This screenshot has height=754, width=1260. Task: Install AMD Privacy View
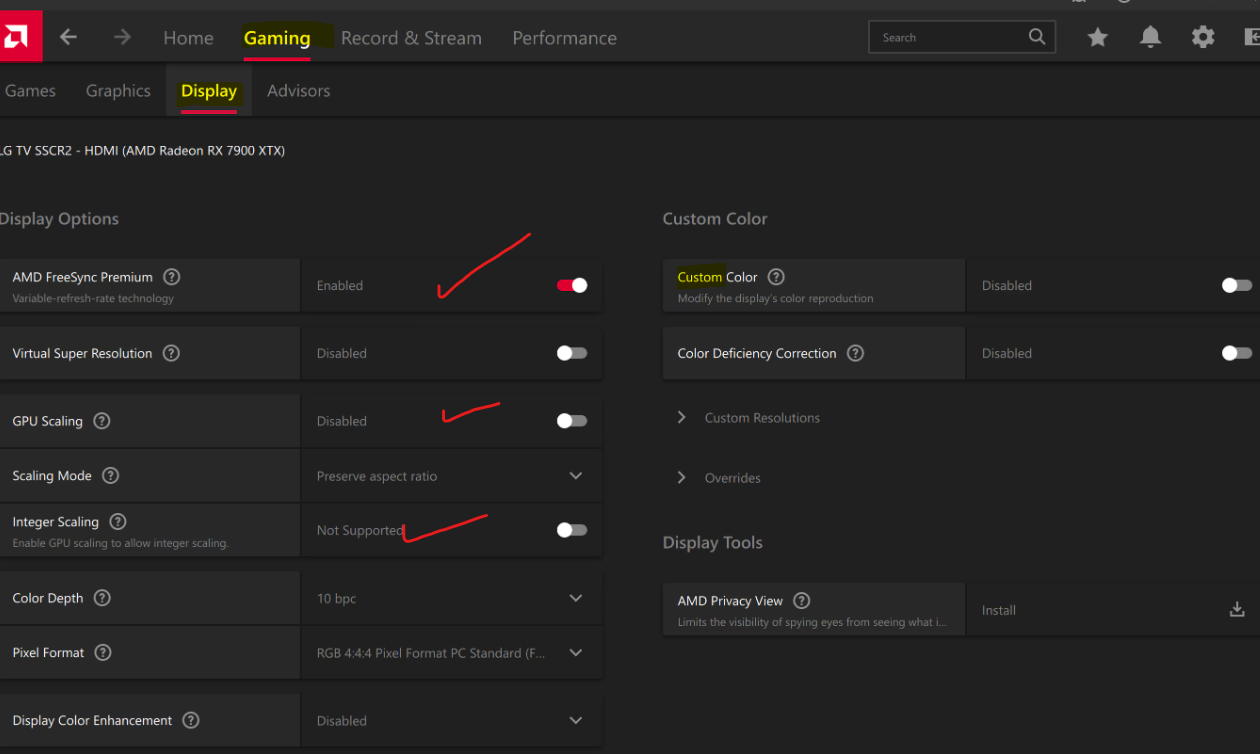coord(999,609)
